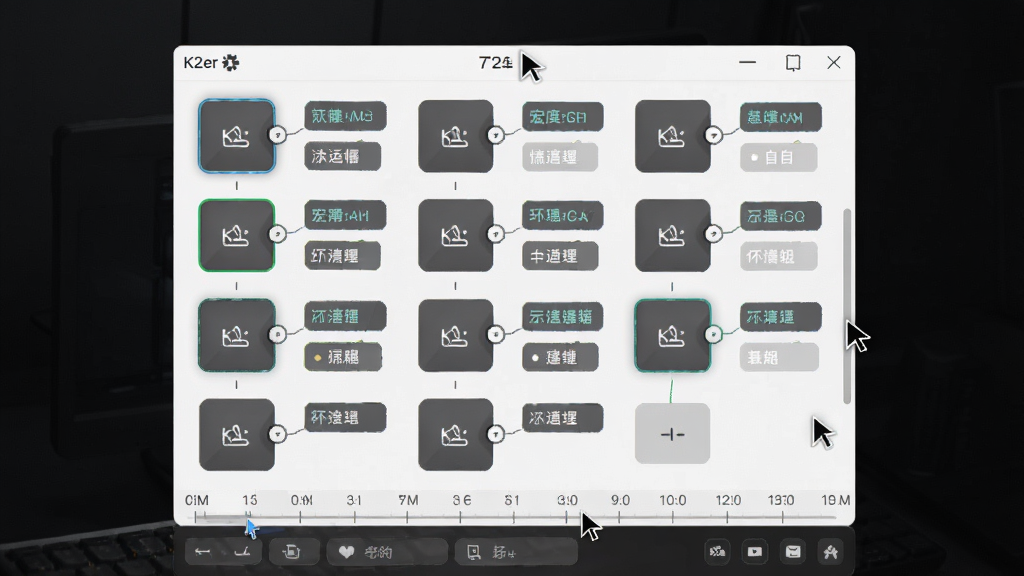Select the blue-bordered node tile
Viewport: 1024px width, 576px height.
coord(236,136)
